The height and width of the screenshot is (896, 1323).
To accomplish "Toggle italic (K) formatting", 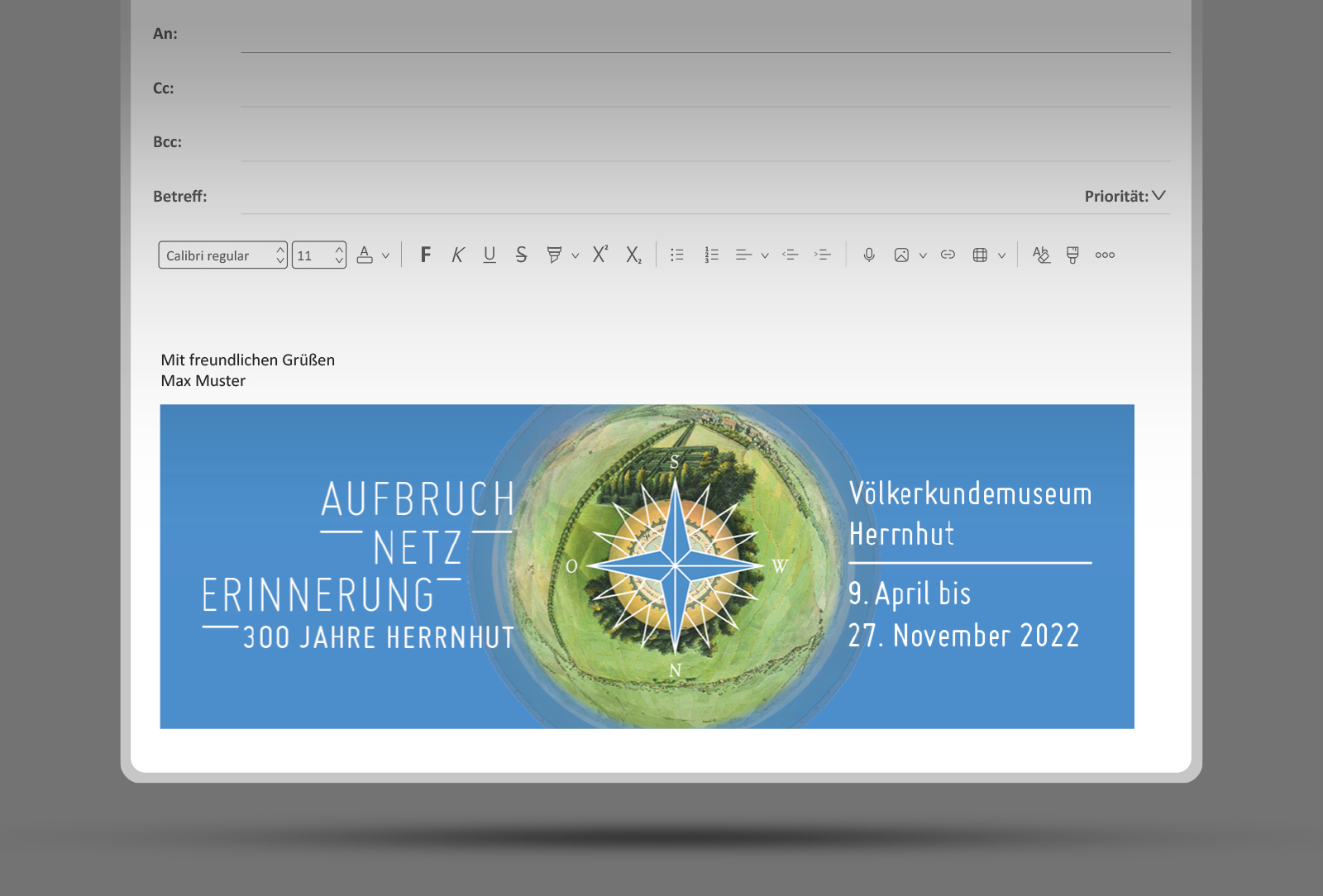I will (x=457, y=255).
